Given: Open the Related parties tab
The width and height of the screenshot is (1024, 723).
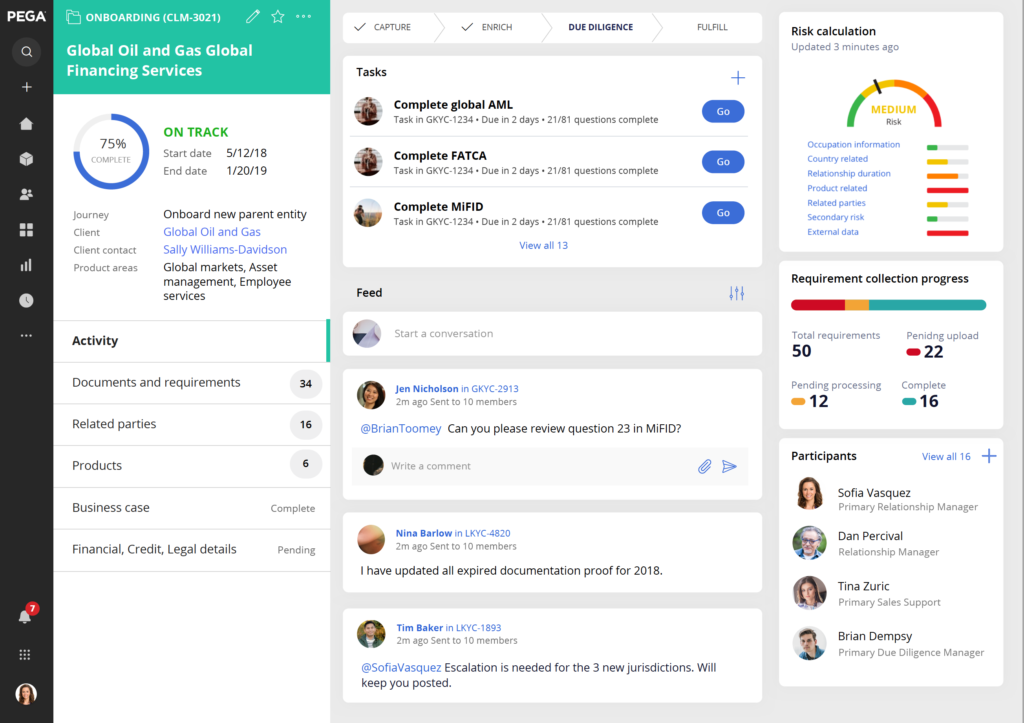Looking at the screenshot, I should [x=191, y=425].
